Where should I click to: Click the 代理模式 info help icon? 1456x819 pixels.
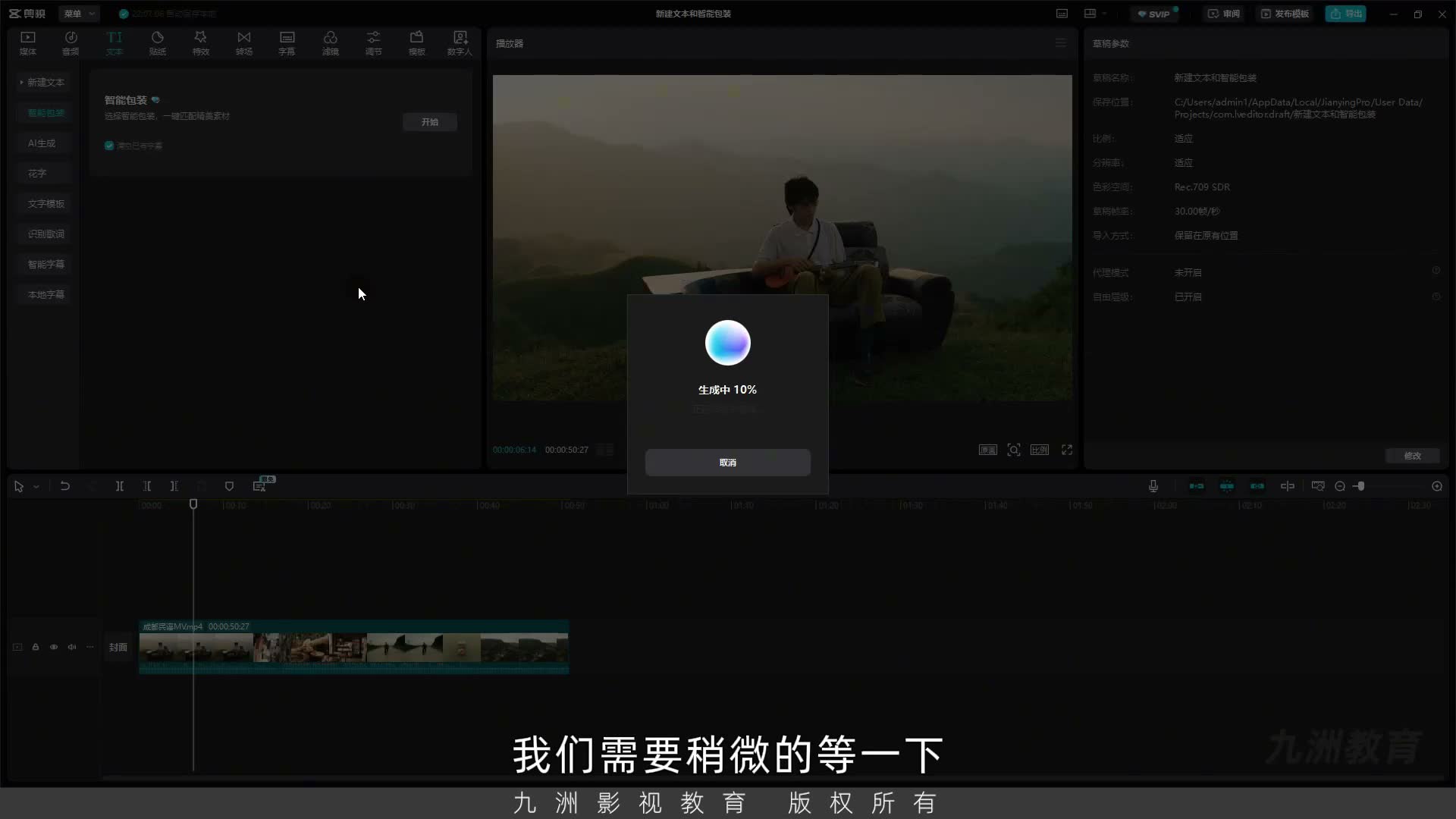tap(1436, 271)
